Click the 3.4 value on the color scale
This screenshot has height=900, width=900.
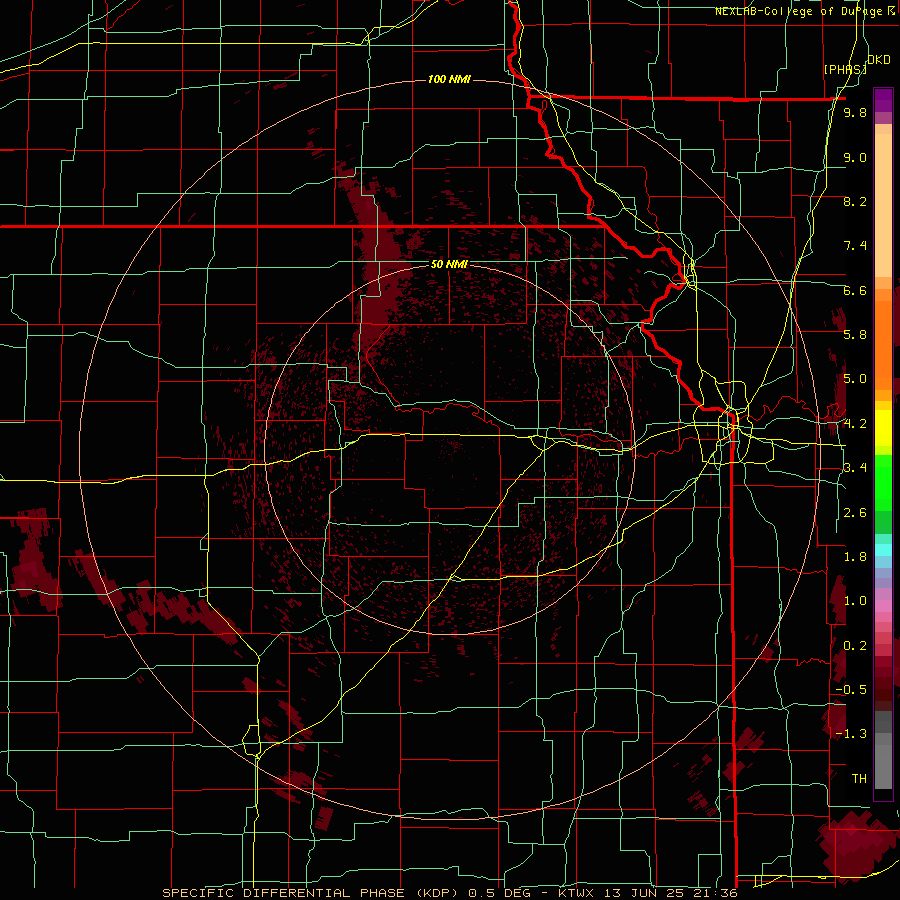pos(855,467)
